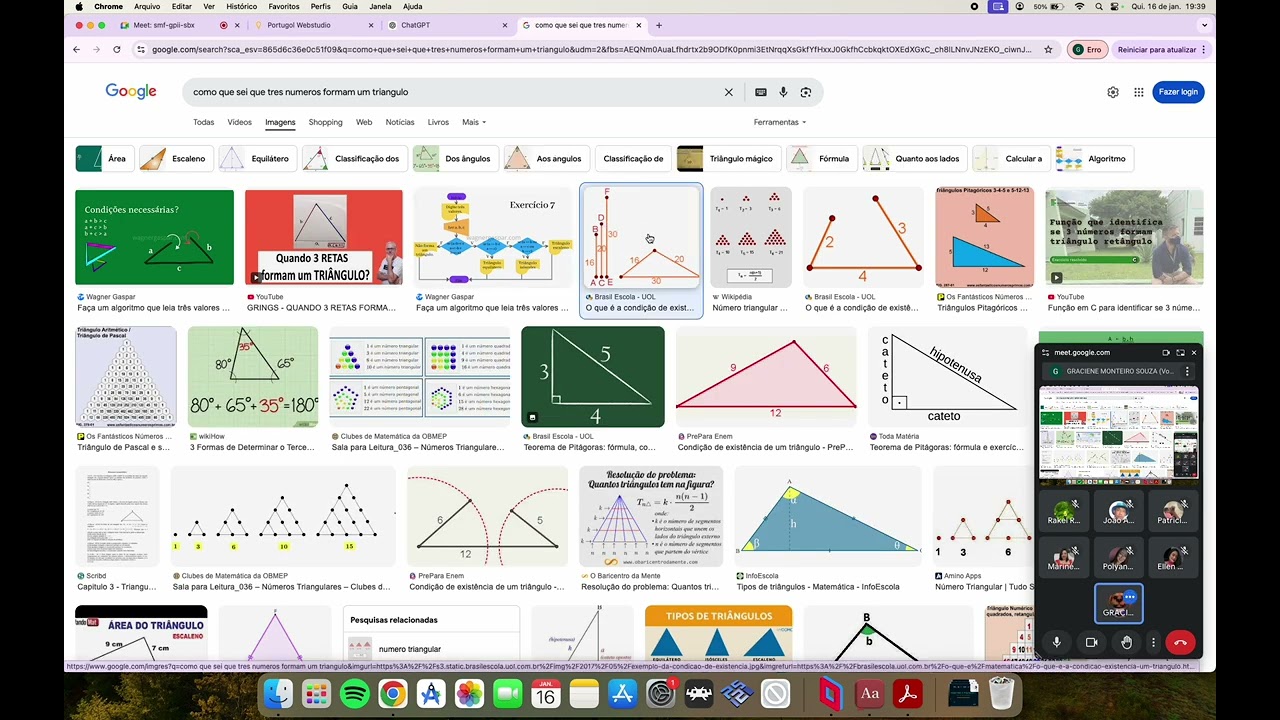
Task: Raise hand in the Meet mini window
Action: pos(1126,643)
